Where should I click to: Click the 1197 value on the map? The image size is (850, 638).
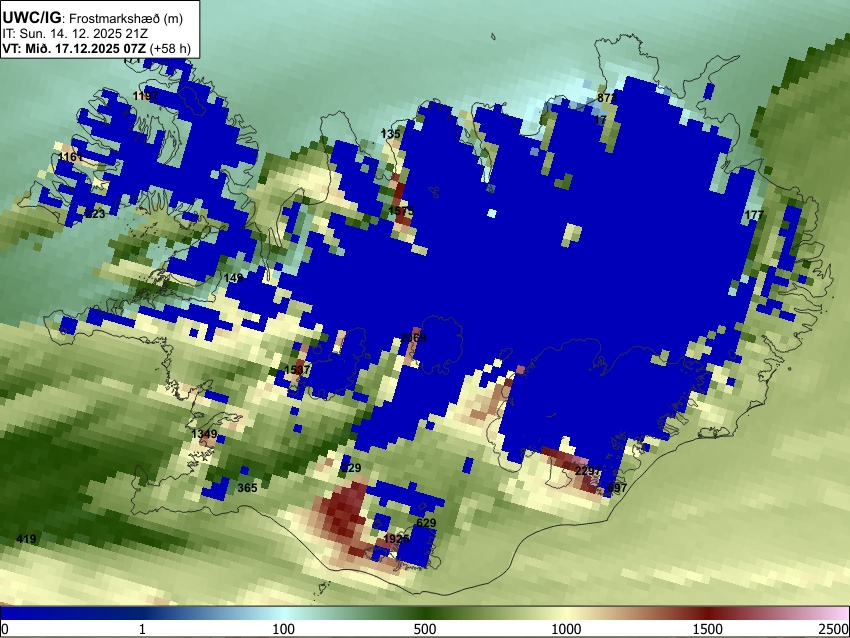coord(145,96)
